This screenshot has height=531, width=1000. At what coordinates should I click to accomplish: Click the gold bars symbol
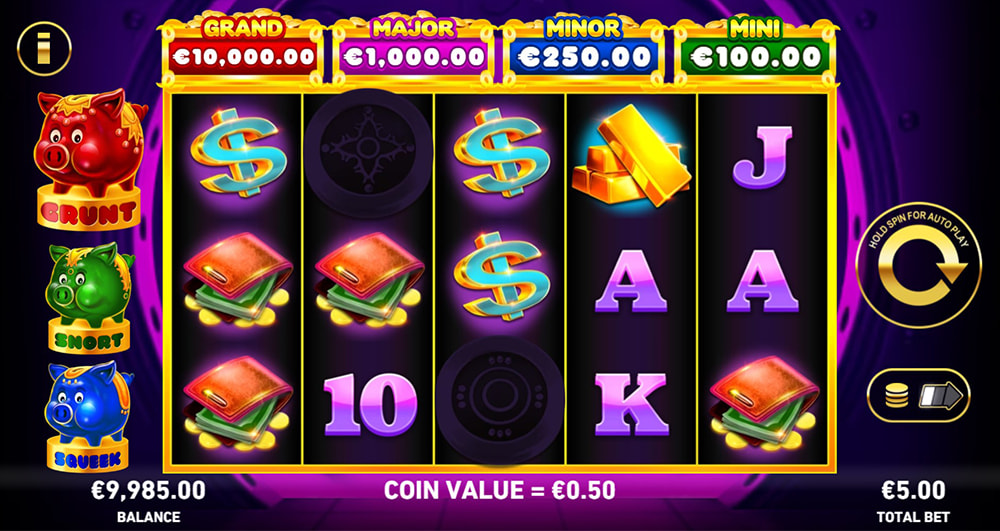pos(631,155)
